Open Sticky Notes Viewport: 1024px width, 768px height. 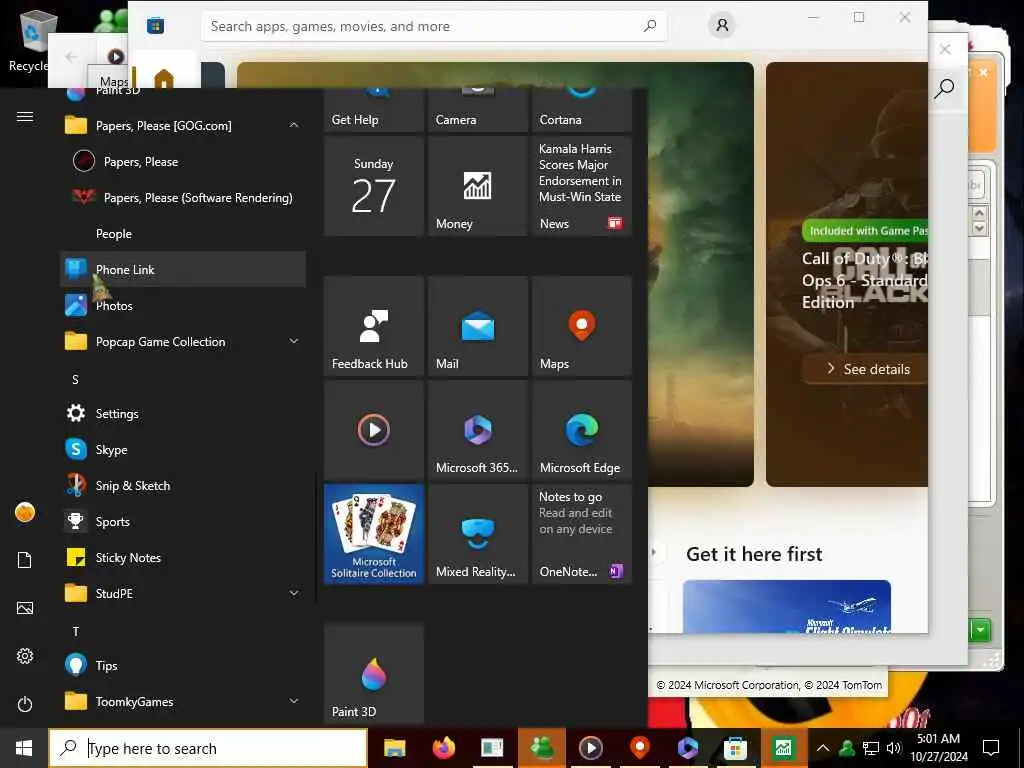point(183,557)
